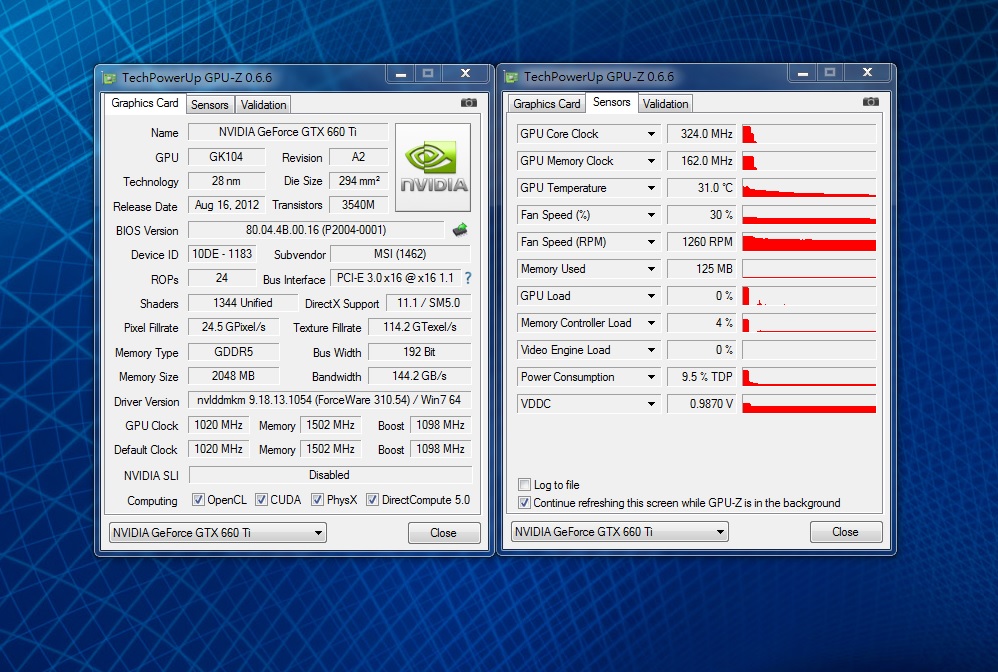Click the 324.0 MHz core clock value
Image resolution: width=998 pixels, height=672 pixels.
click(701, 134)
